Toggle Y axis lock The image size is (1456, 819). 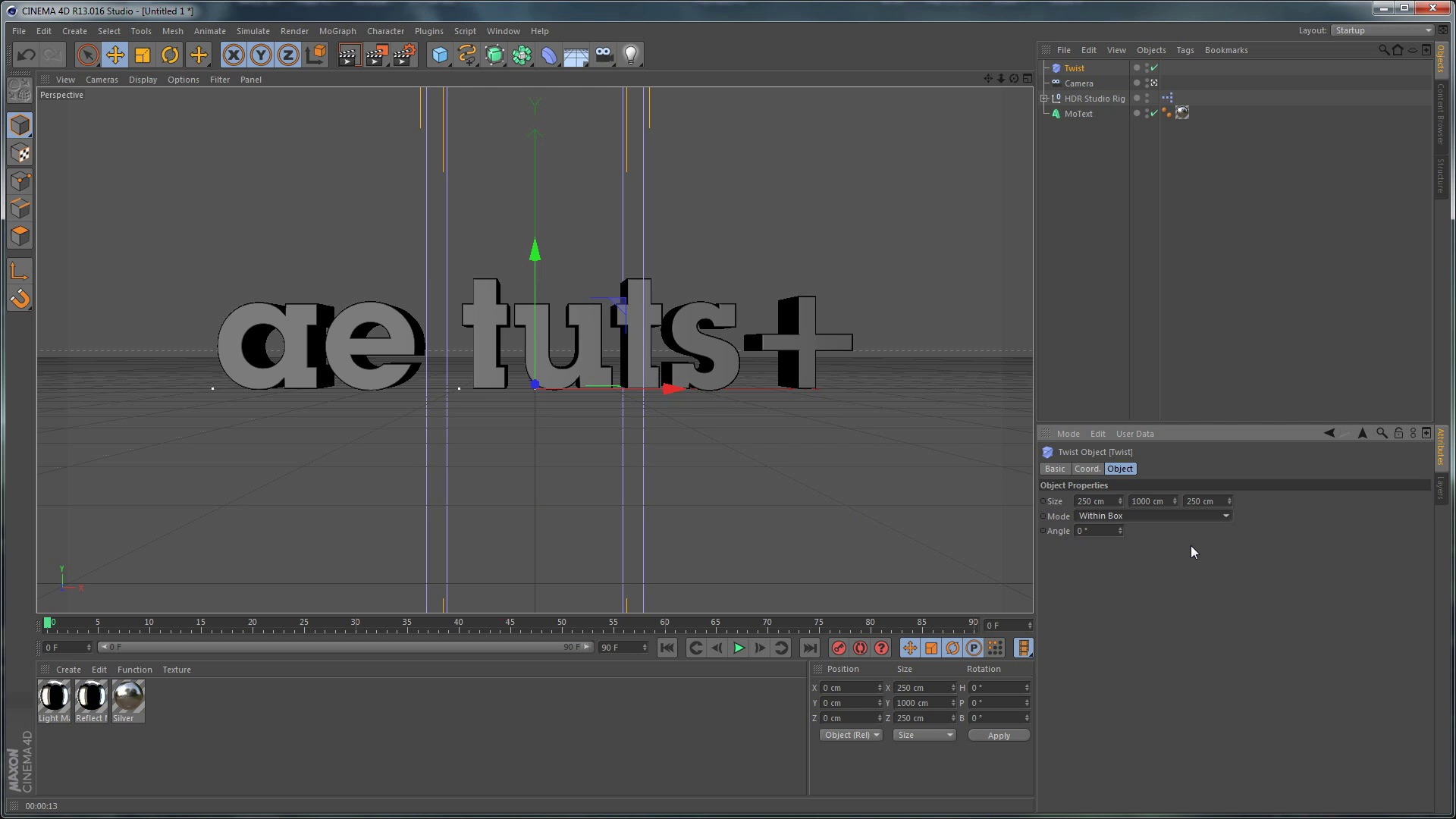pyautogui.click(x=261, y=55)
